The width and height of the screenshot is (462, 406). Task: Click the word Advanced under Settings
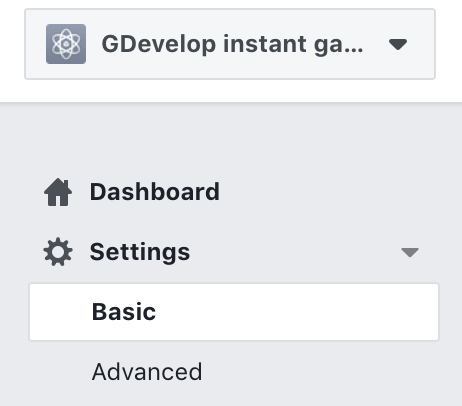pyautogui.click(x=147, y=372)
